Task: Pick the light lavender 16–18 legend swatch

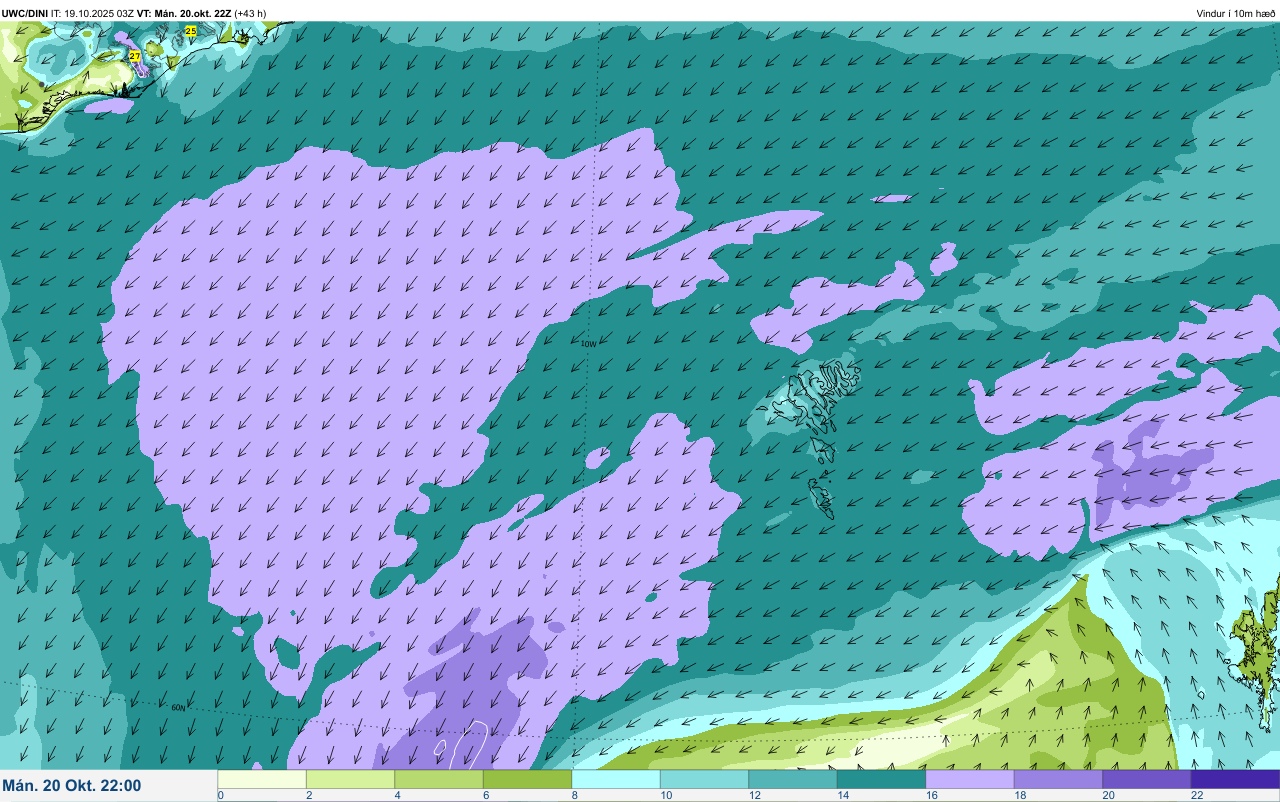Action: (x=969, y=779)
